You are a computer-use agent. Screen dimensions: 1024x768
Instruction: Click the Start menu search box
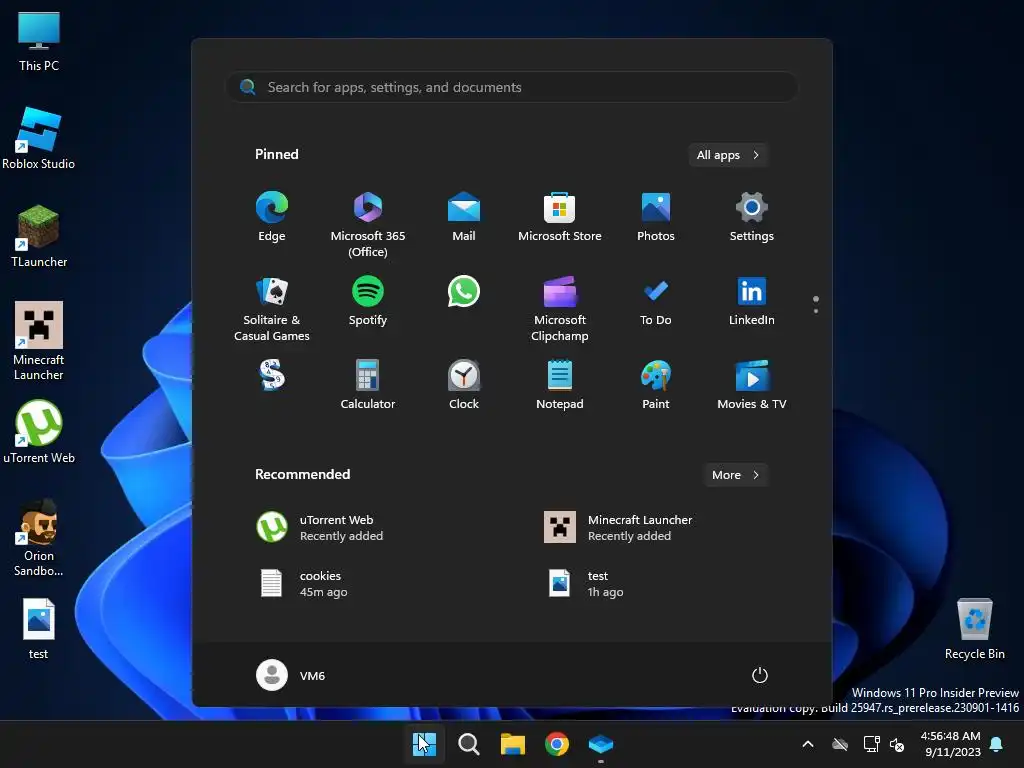click(x=512, y=87)
